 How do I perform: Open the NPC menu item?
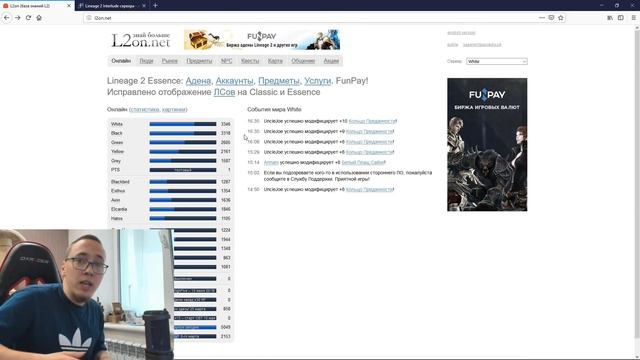coord(227,61)
